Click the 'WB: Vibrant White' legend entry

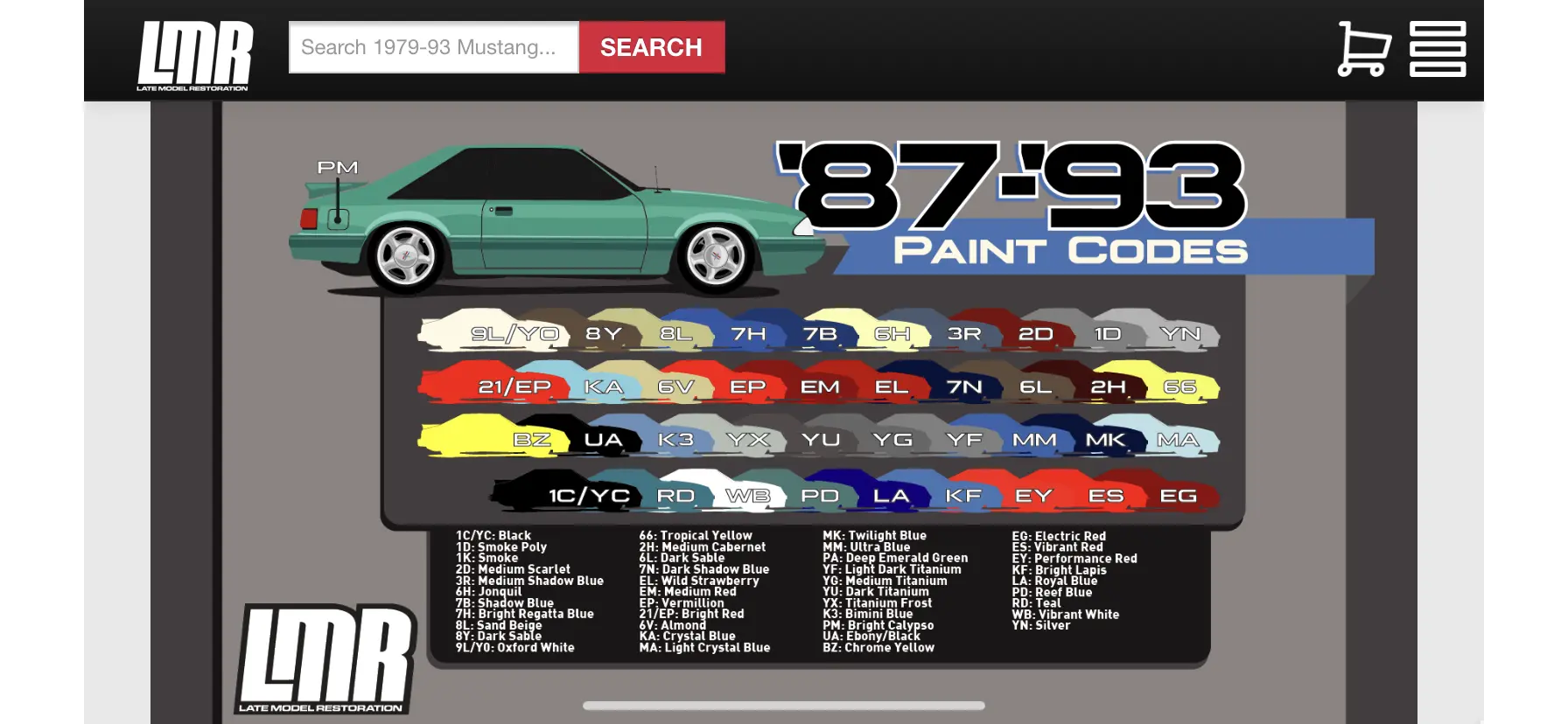coord(1066,615)
